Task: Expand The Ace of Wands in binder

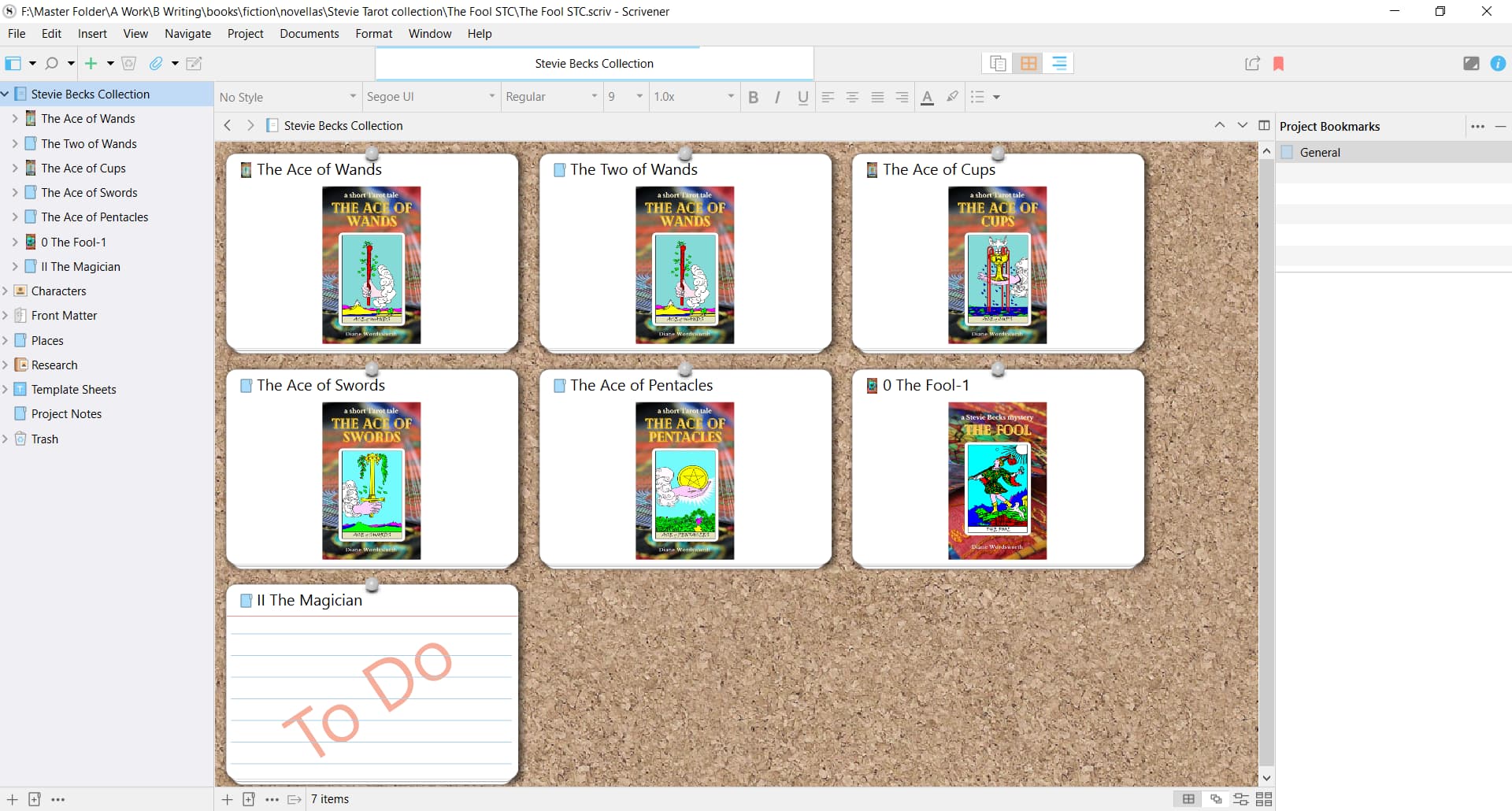Action: click(x=15, y=118)
